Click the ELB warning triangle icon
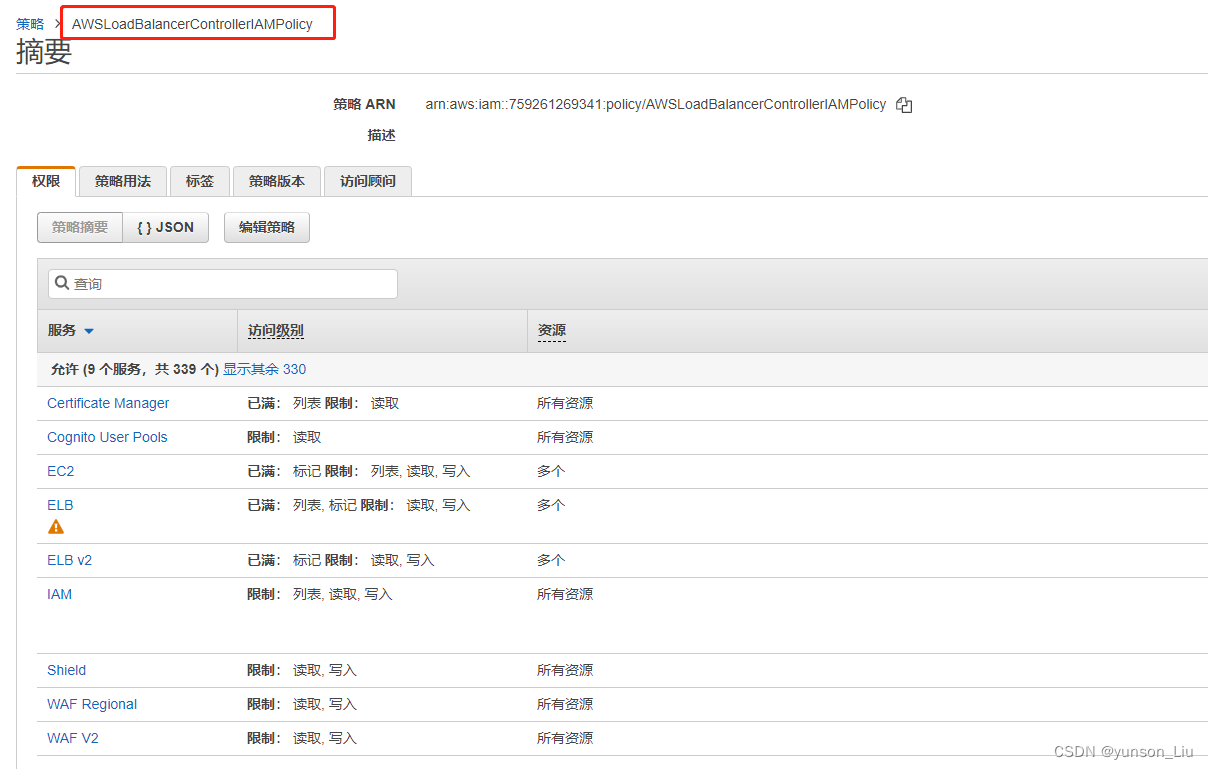Image resolution: width=1208 pixels, height=769 pixels. [56, 526]
